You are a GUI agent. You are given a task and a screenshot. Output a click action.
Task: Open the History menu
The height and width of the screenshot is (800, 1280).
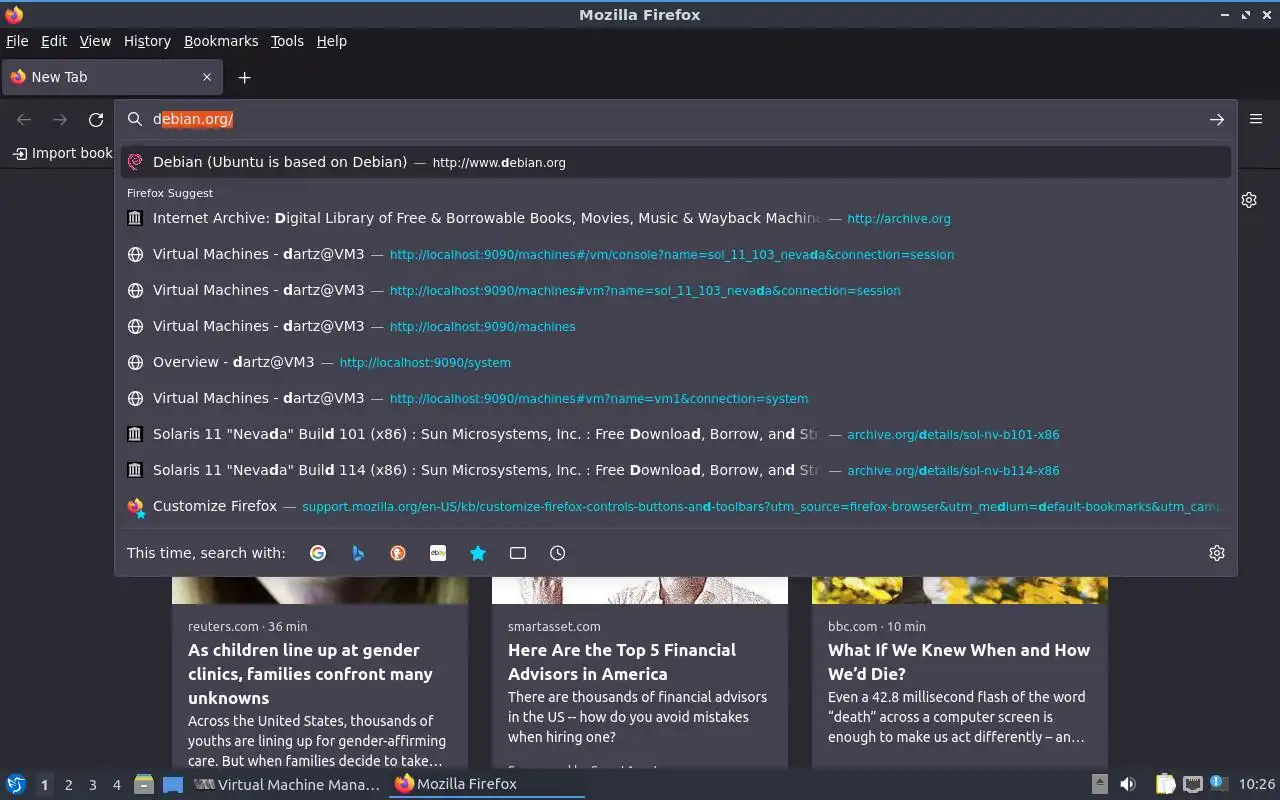[x=147, y=41]
